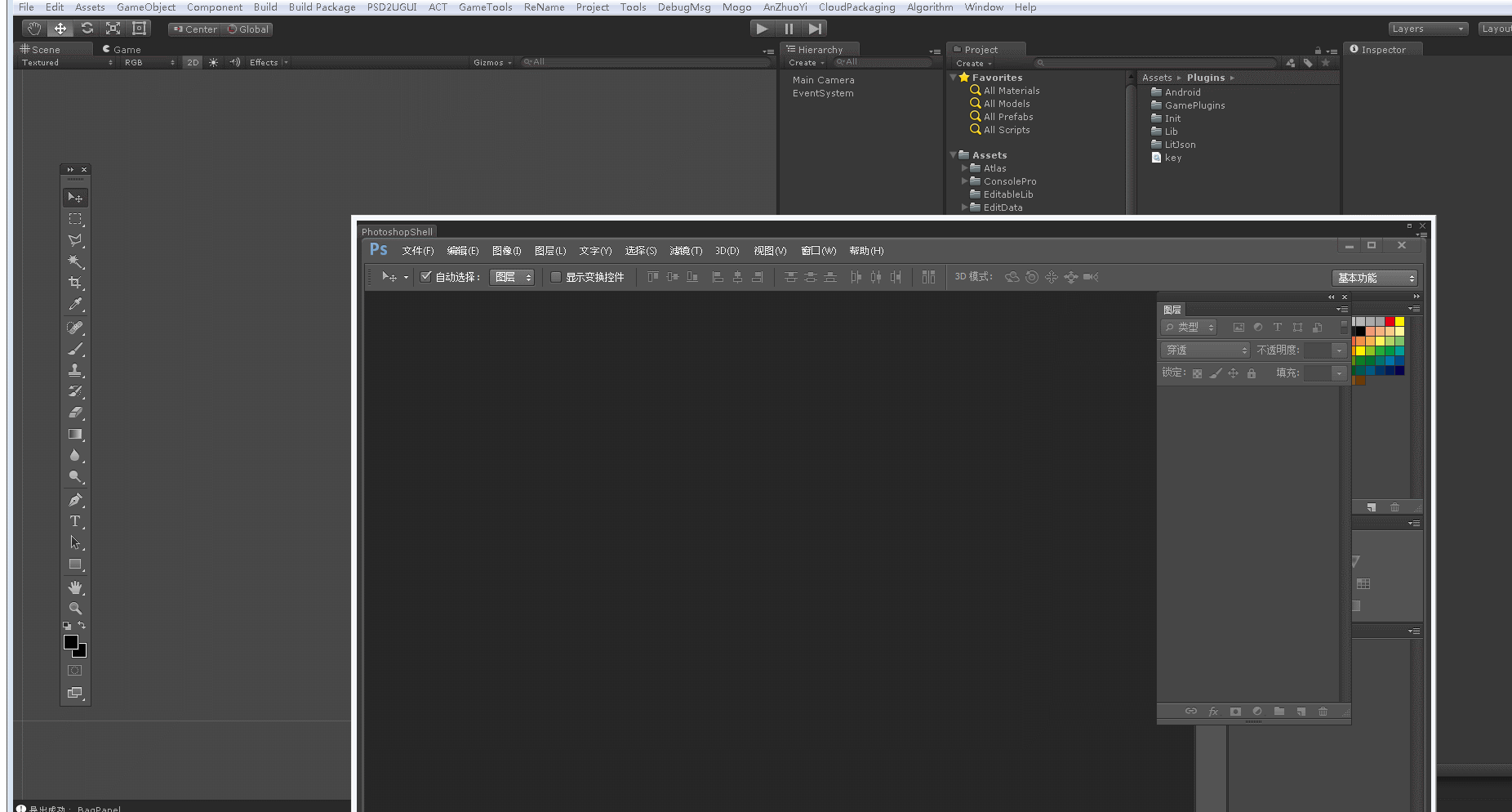
Task: Expand the ConsolePro folder in Project panel
Action: tap(965, 181)
